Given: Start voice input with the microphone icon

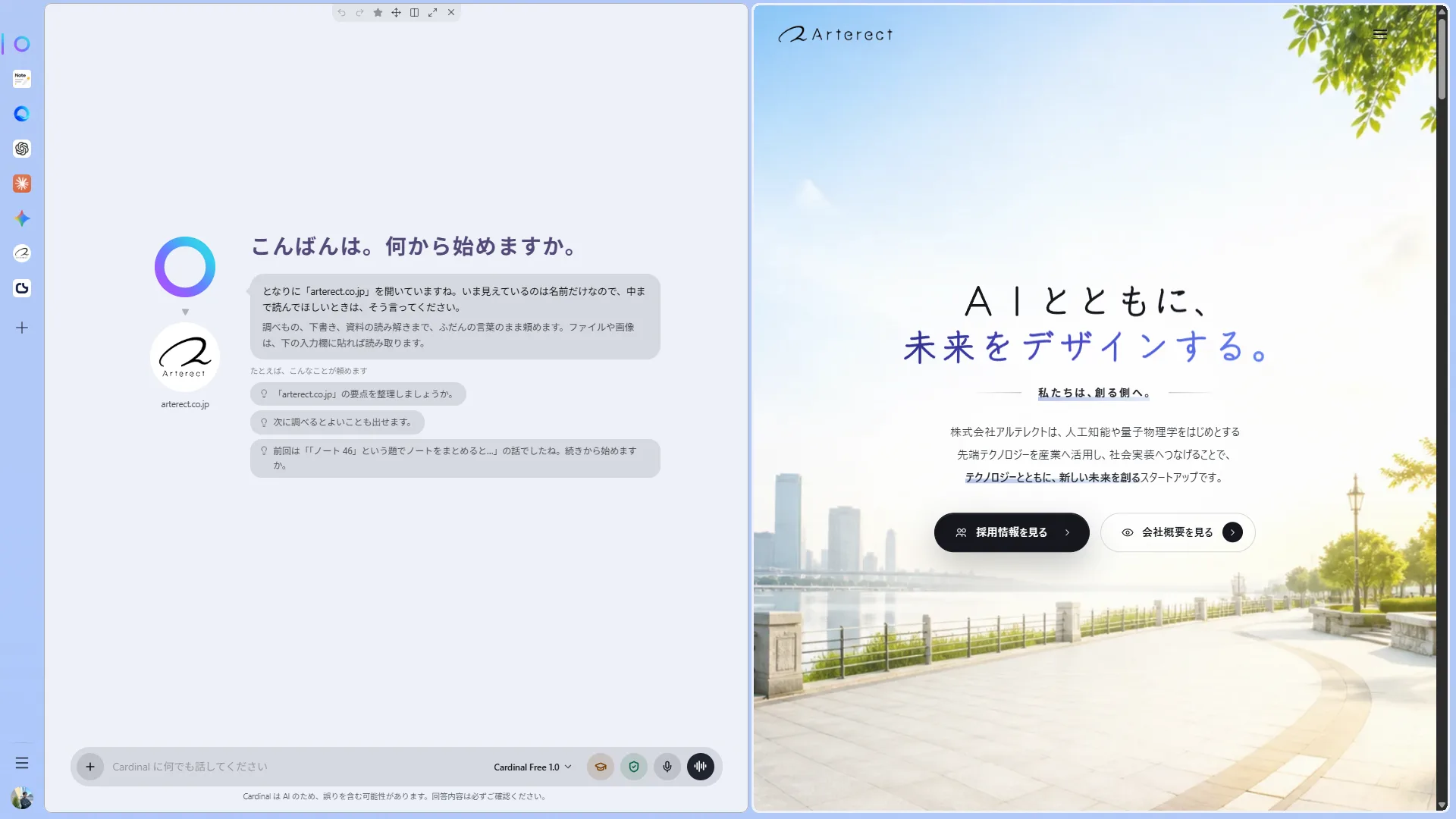Looking at the screenshot, I should [667, 767].
